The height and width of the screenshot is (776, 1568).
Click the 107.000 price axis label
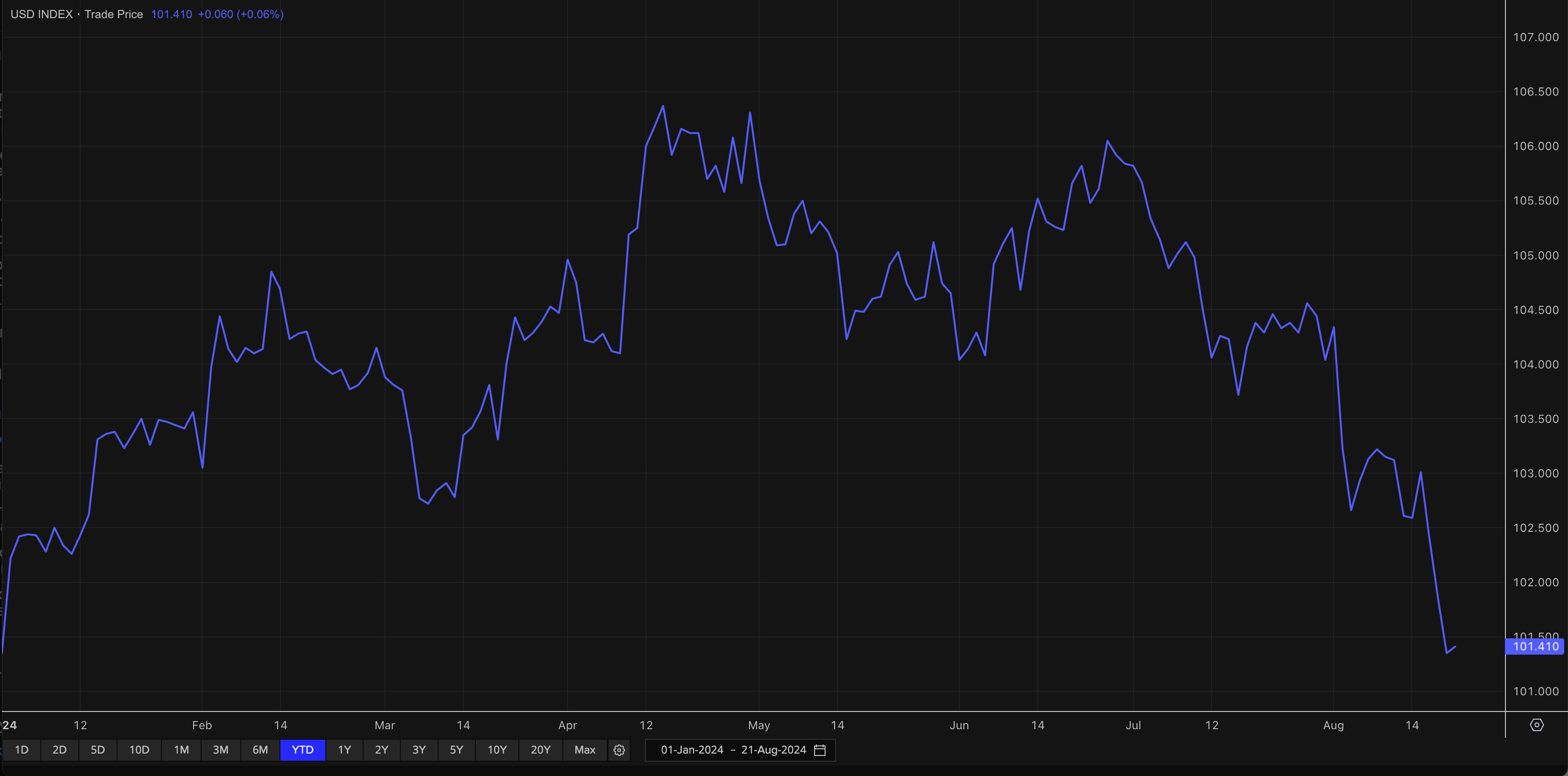[x=1536, y=37]
